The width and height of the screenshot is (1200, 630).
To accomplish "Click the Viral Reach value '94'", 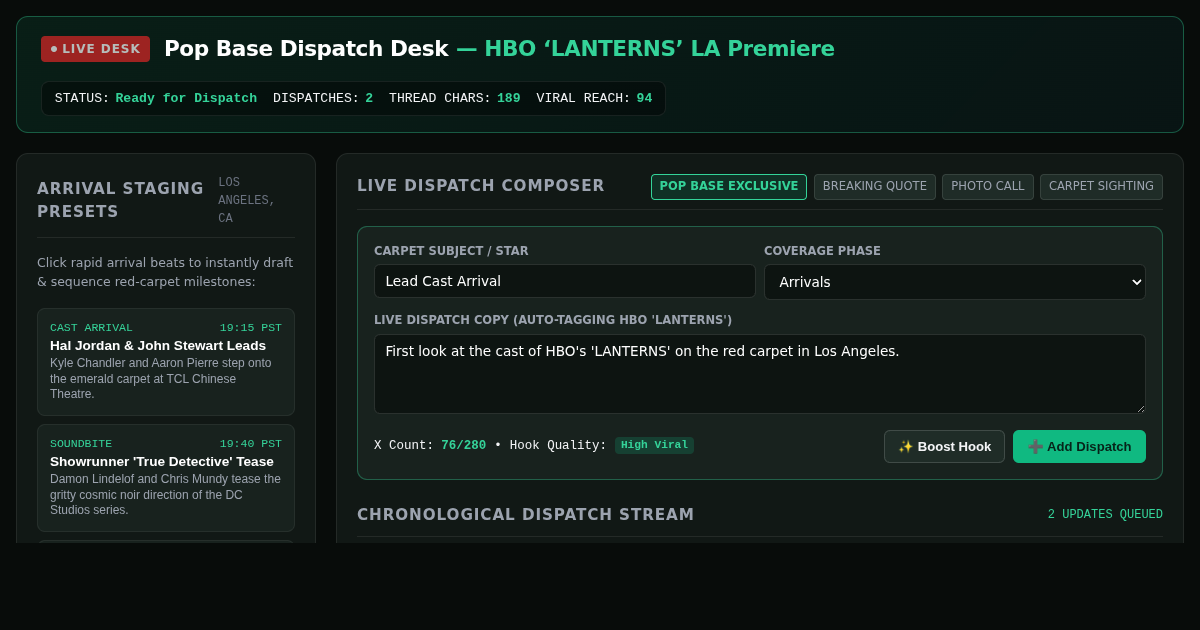I will tap(644, 98).
